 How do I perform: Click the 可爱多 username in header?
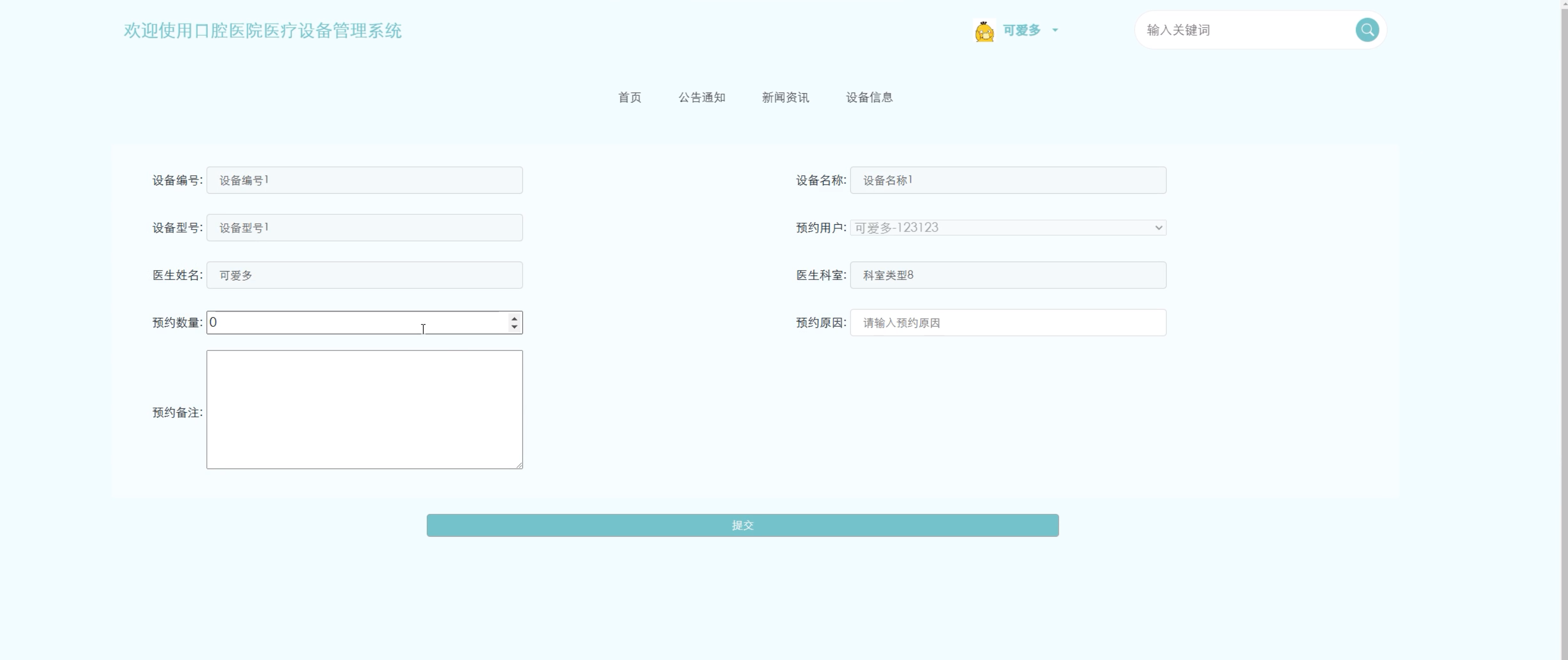[x=1021, y=30]
